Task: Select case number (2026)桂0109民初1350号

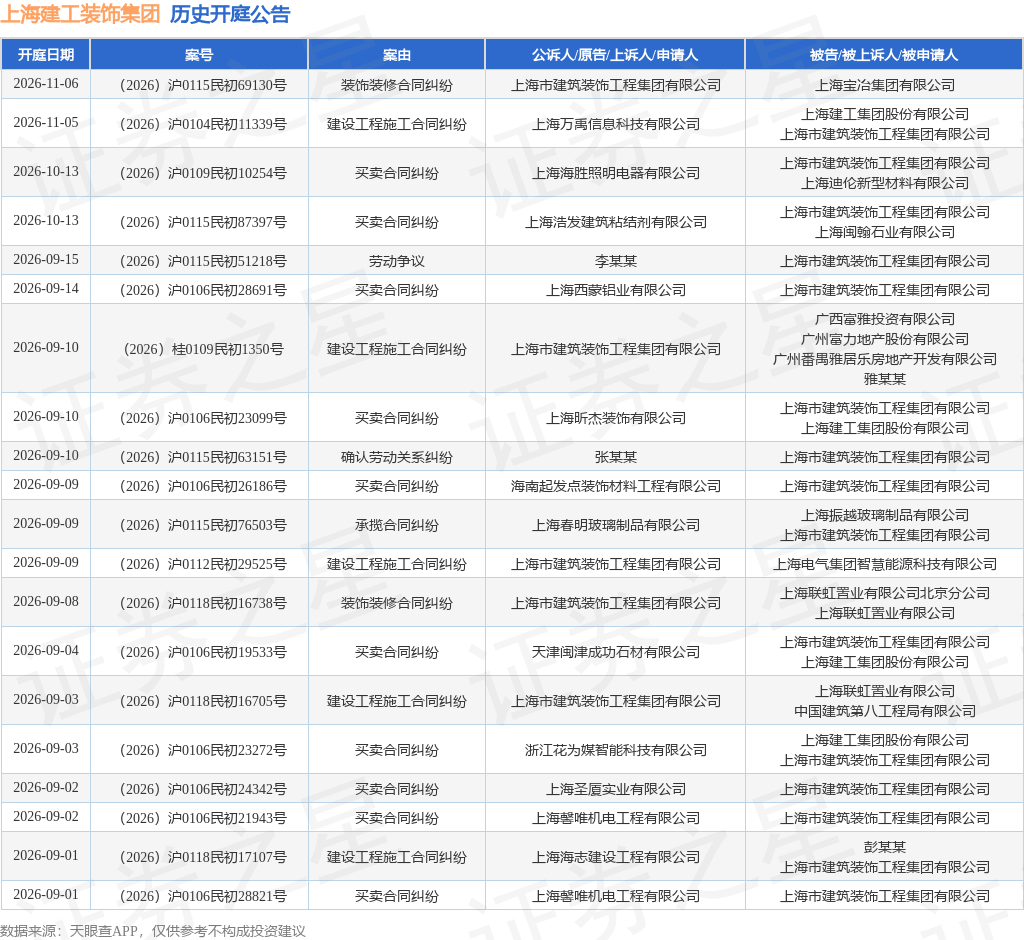Action: [x=203, y=349]
